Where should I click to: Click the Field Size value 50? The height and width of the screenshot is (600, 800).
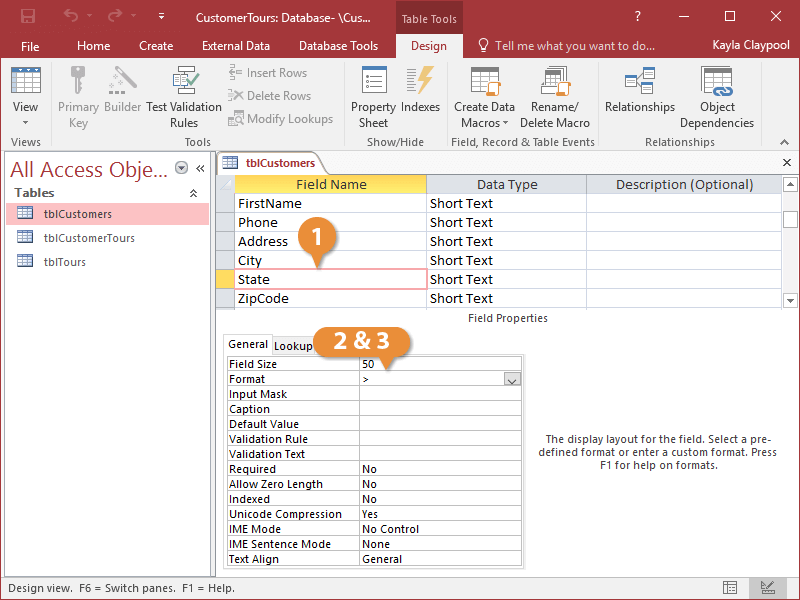pyautogui.click(x=440, y=364)
